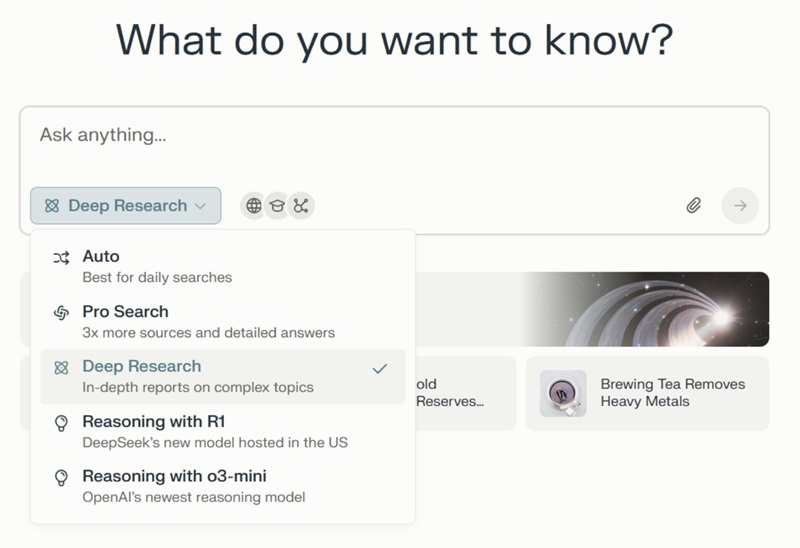
Task: Click the web globe source icon
Action: [254, 206]
